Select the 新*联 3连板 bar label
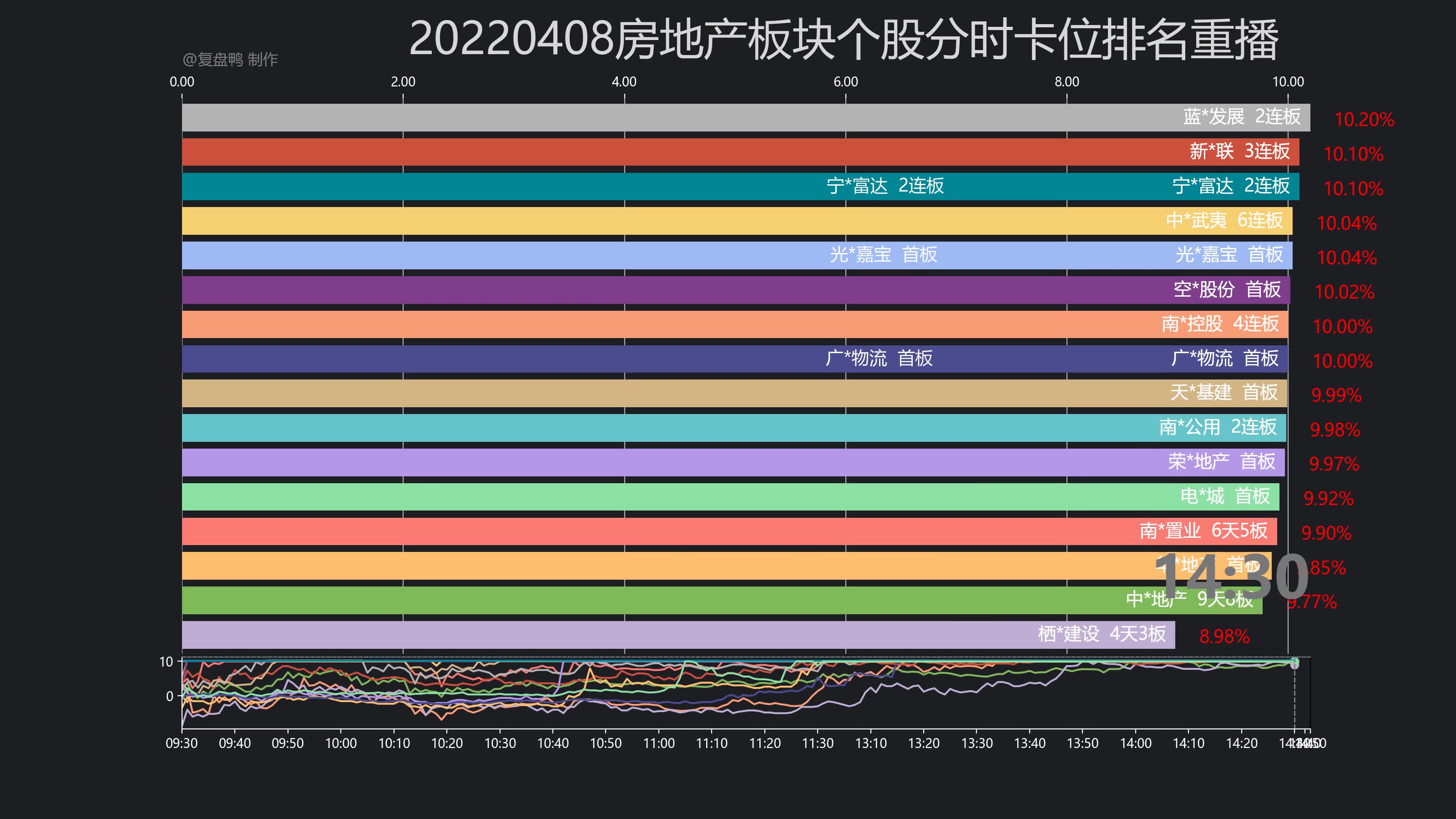The width and height of the screenshot is (1456, 819). coord(1239,151)
